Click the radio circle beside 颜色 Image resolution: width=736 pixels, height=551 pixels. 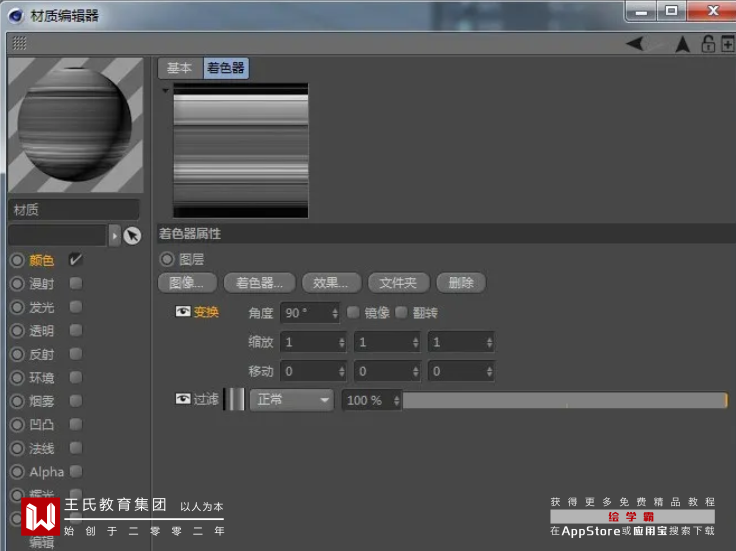17,260
